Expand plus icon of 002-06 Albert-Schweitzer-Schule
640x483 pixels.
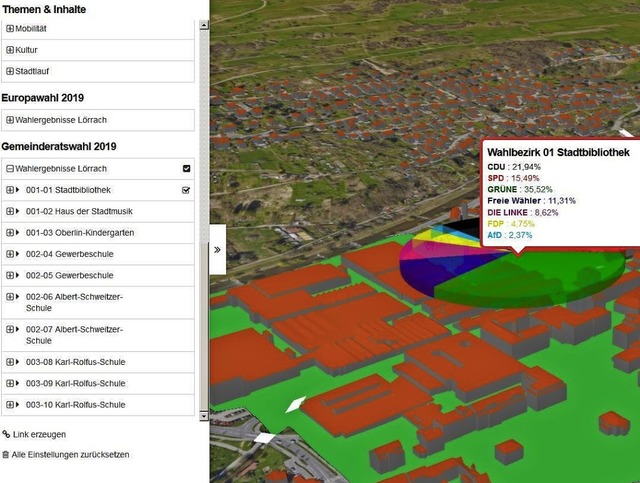(x=10, y=297)
